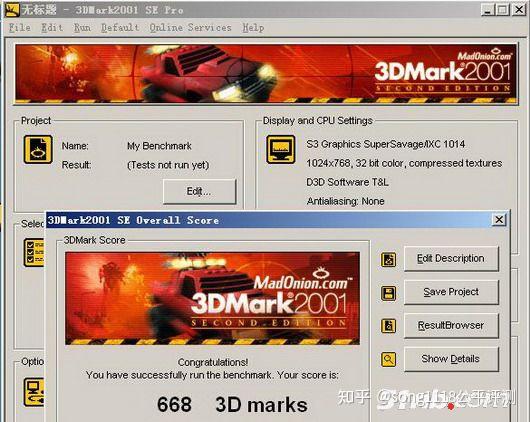The image size is (530, 422).
Task: Click the Display settings monitor icon
Action: [280, 149]
